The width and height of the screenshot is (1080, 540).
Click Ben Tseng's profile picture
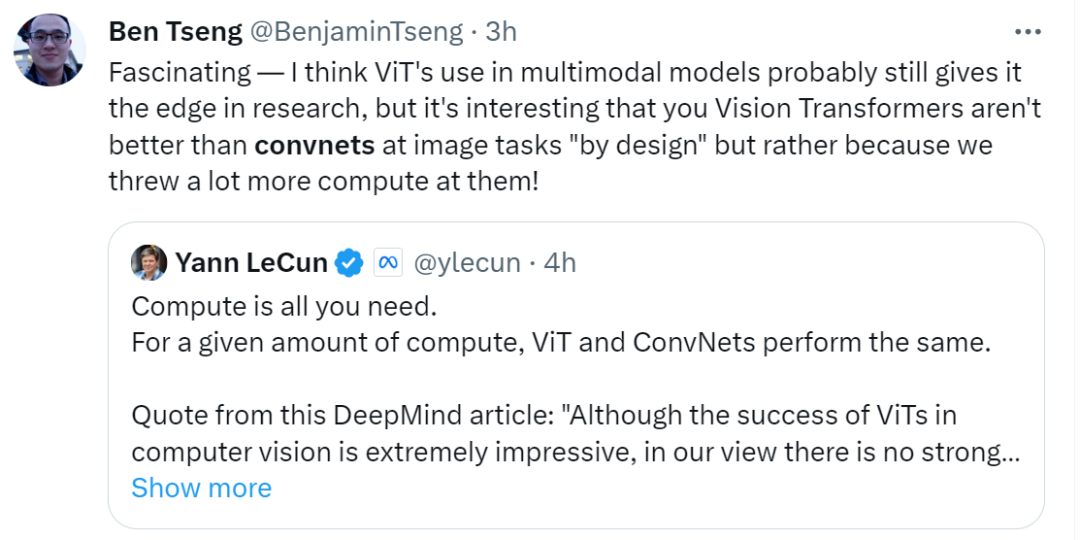pos(49,50)
